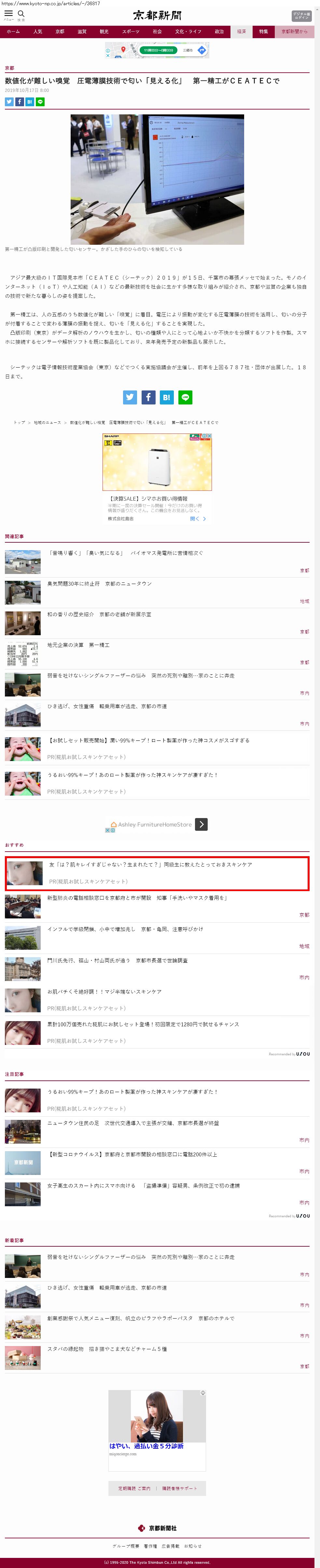Click the main odor sensor article photo
320x1568 pixels.
pyautogui.click(x=157, y=180)
